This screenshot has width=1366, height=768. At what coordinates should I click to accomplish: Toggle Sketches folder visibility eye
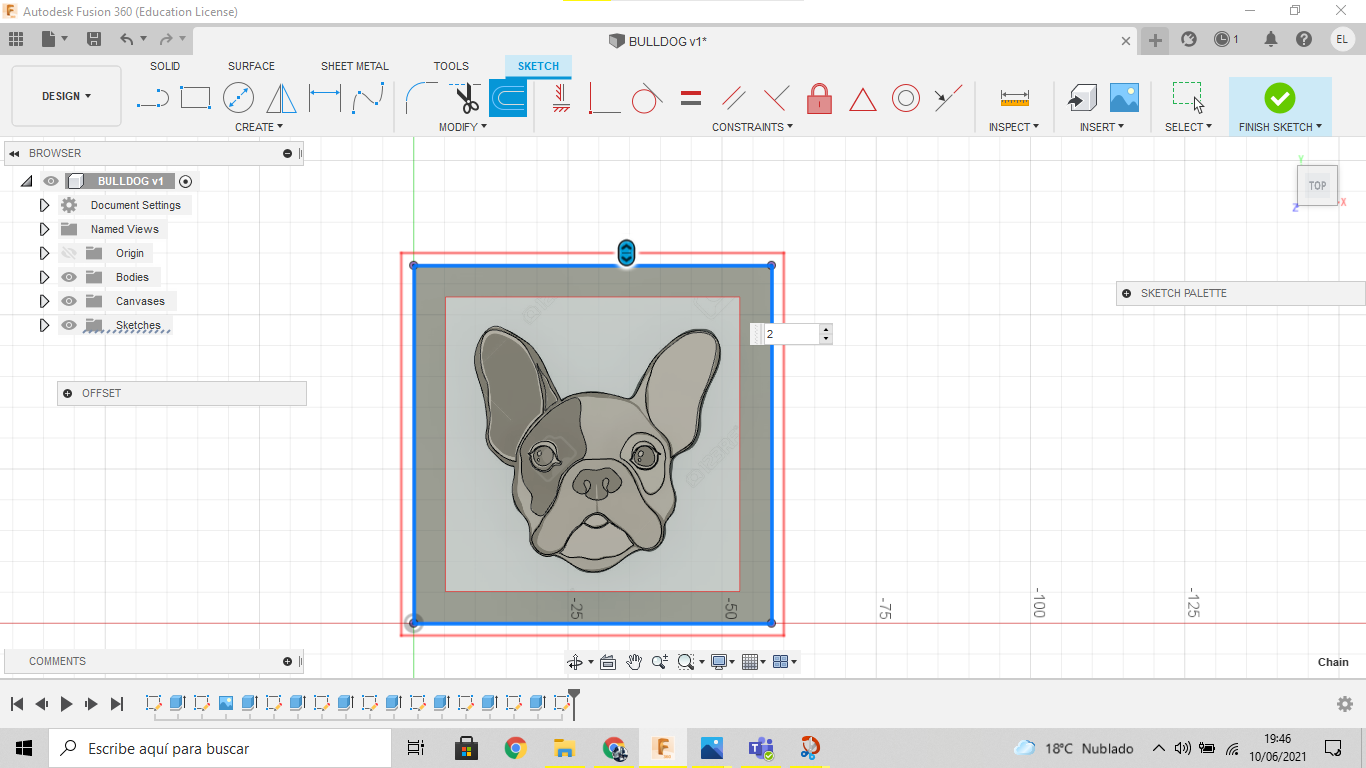(x=69, y=325)
